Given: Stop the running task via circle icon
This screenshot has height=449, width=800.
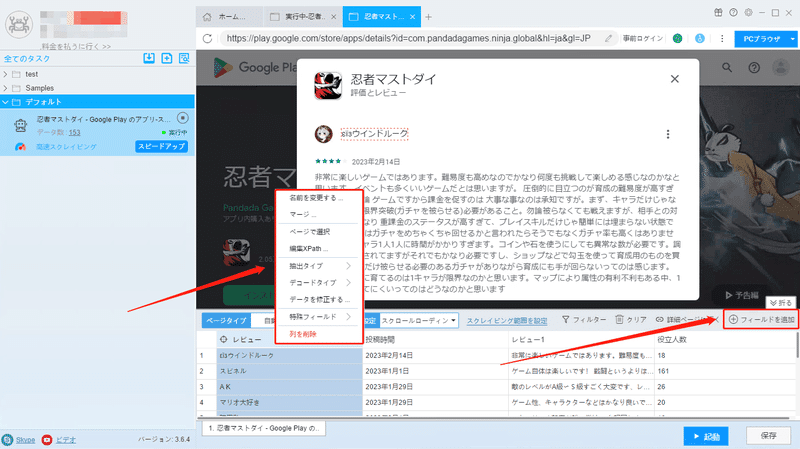Looking at the screenshot, I should click(x=183, y=118).
